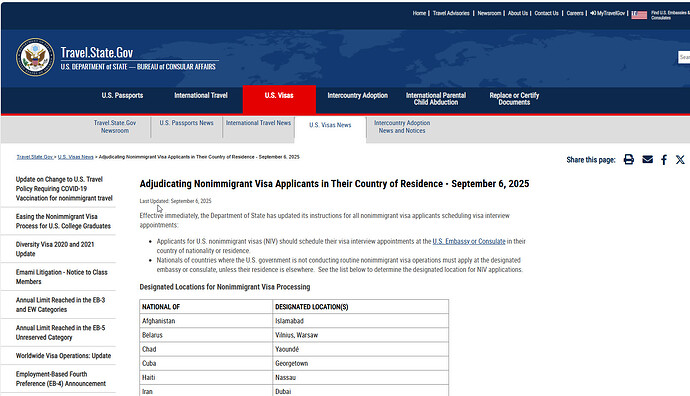Select the Belarus table cell
Viewport: 690px width, 396px height.
(x=206, y=335)
